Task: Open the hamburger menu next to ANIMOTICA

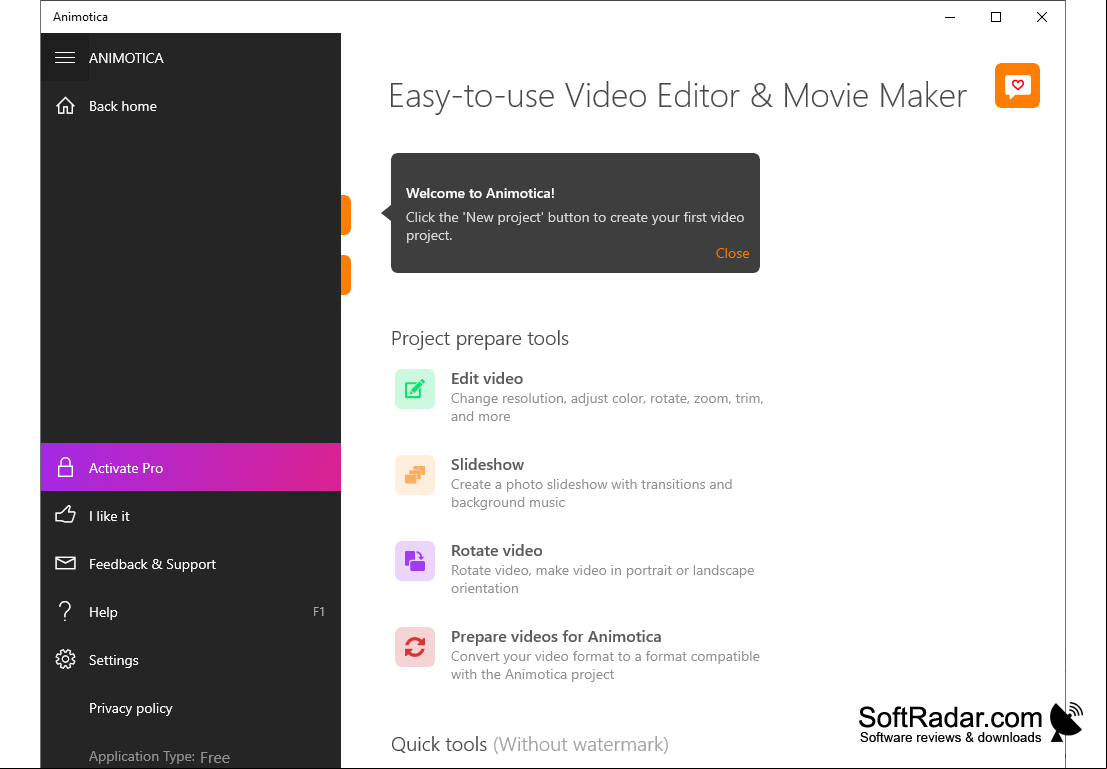Action: coord(65,58)
